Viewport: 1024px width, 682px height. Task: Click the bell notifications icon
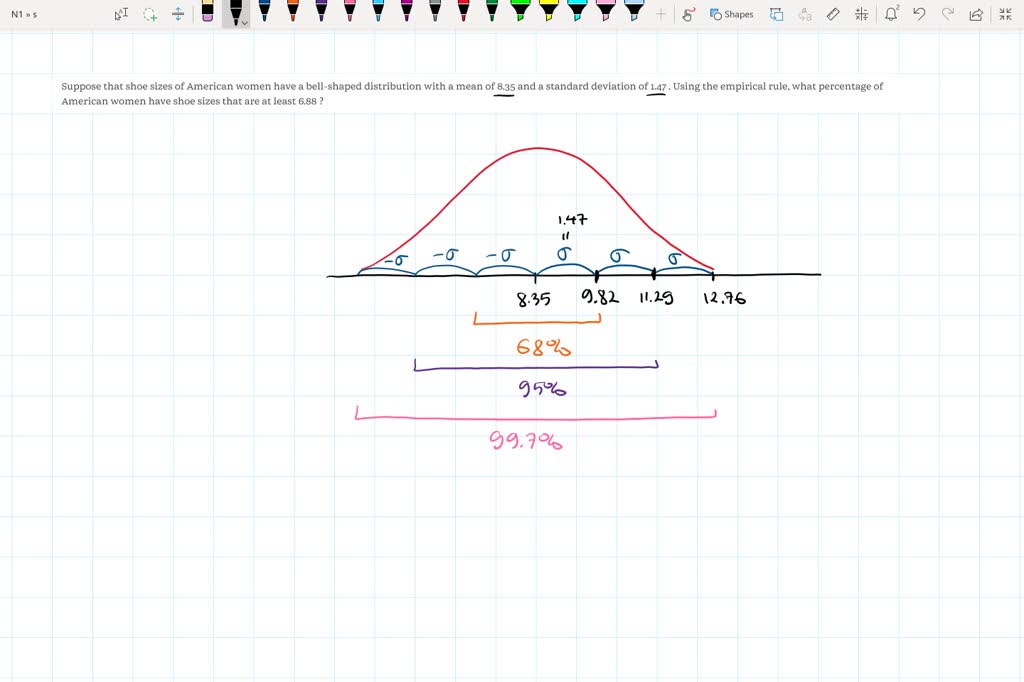890,14
